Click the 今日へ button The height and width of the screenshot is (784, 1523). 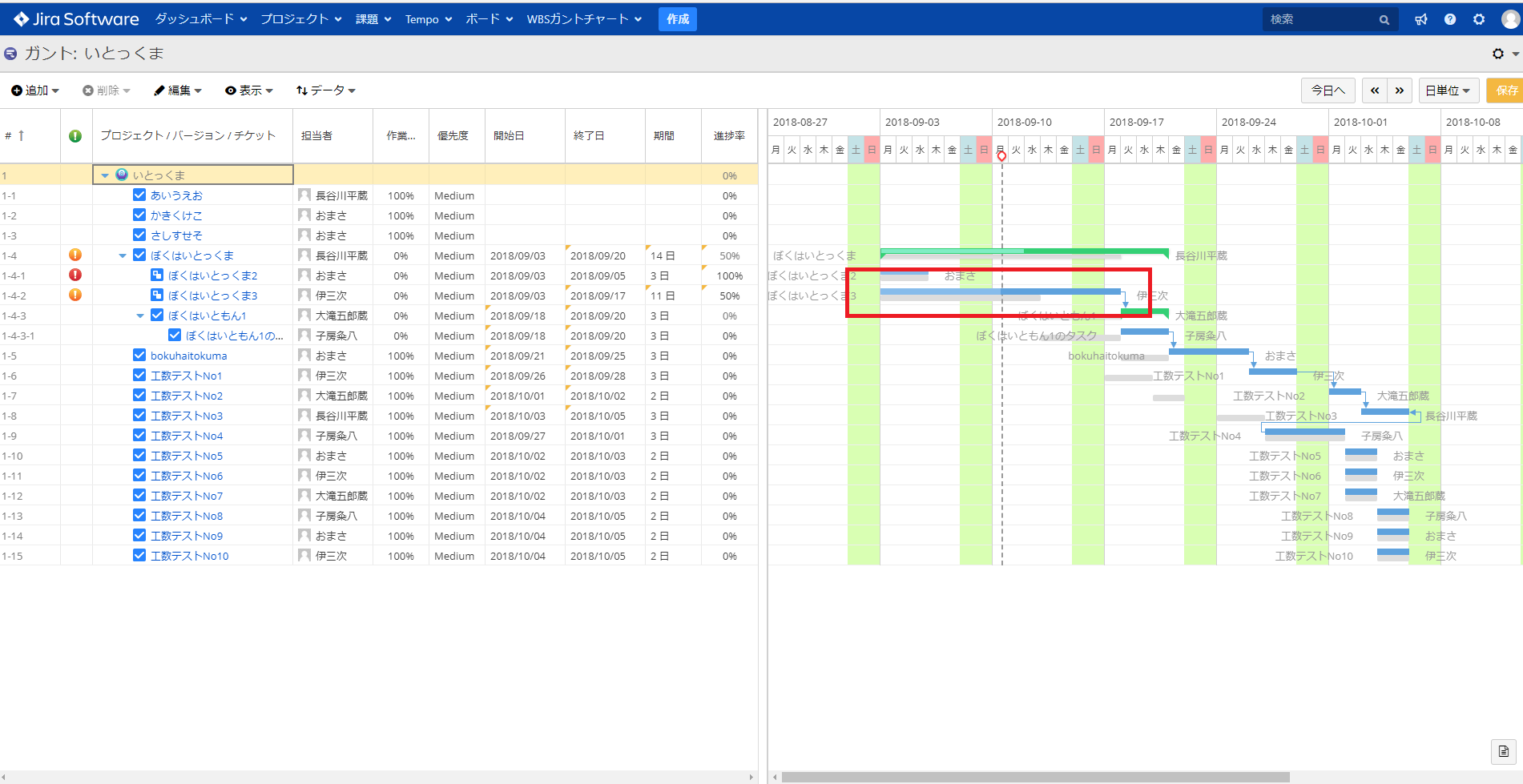[1328, 90]
